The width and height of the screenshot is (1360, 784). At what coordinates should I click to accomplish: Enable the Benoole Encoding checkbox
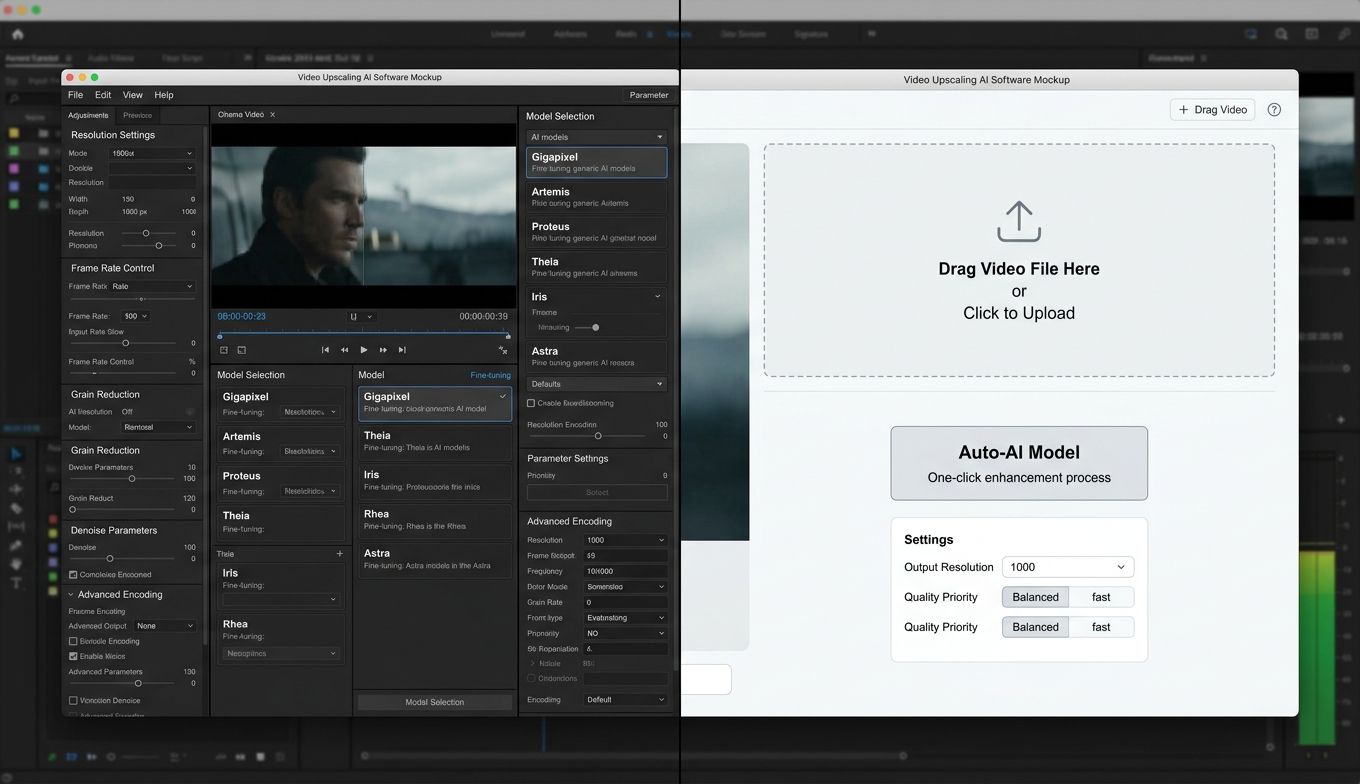click(x=73, y=641)
